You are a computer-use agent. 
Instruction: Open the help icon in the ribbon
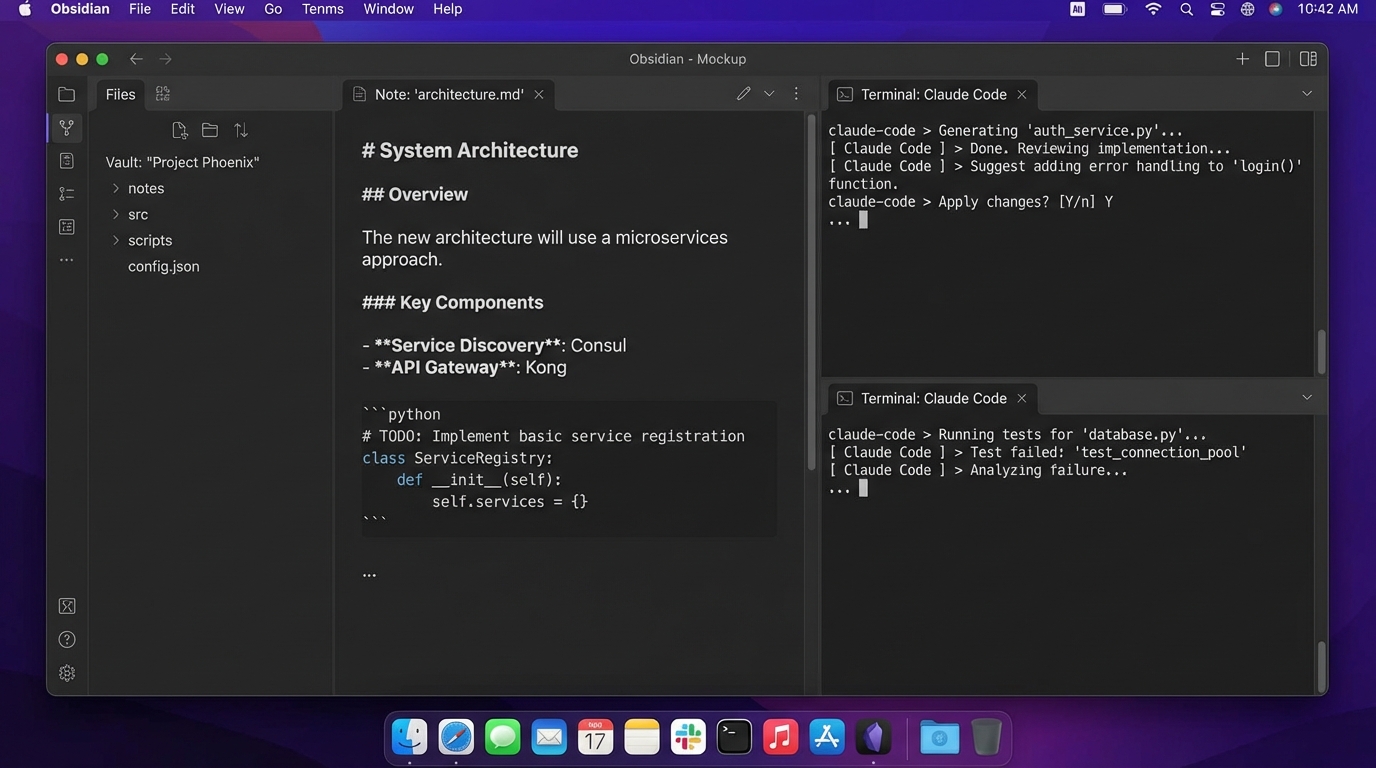(67, 640)
